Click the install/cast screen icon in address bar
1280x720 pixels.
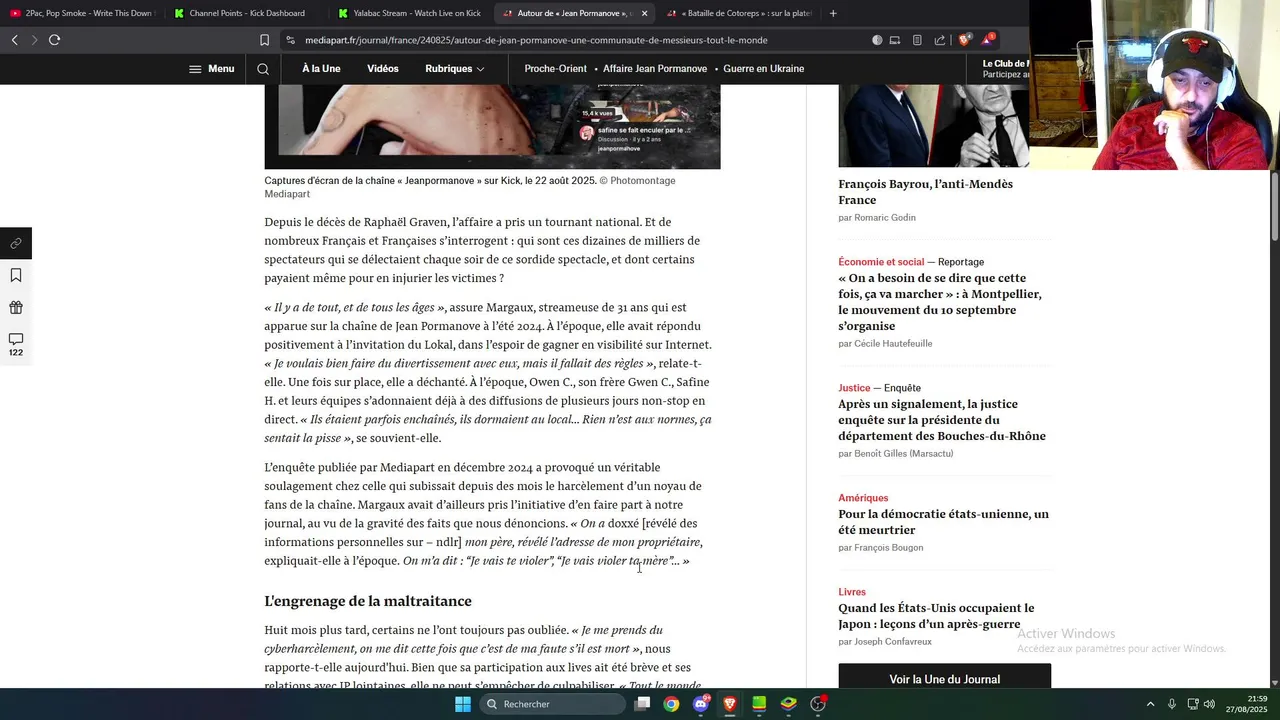(895, 40)
